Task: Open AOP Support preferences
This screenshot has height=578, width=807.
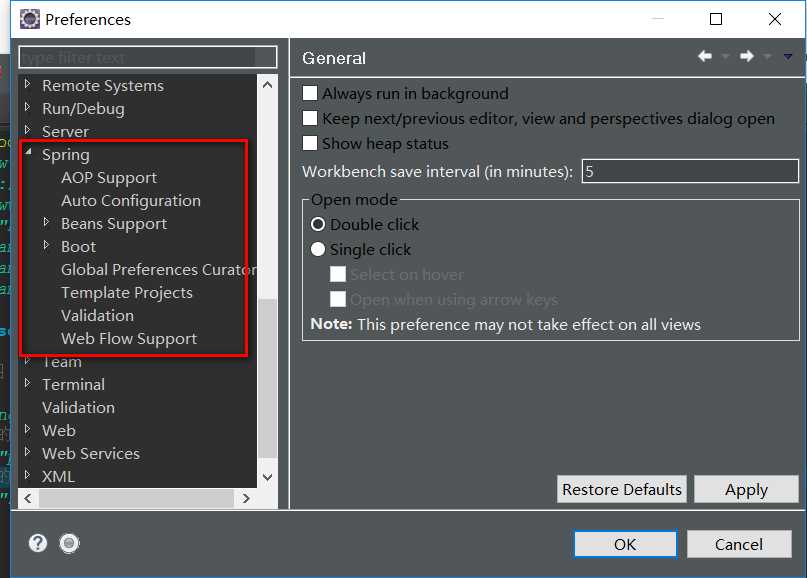Action: coord(109,178)
